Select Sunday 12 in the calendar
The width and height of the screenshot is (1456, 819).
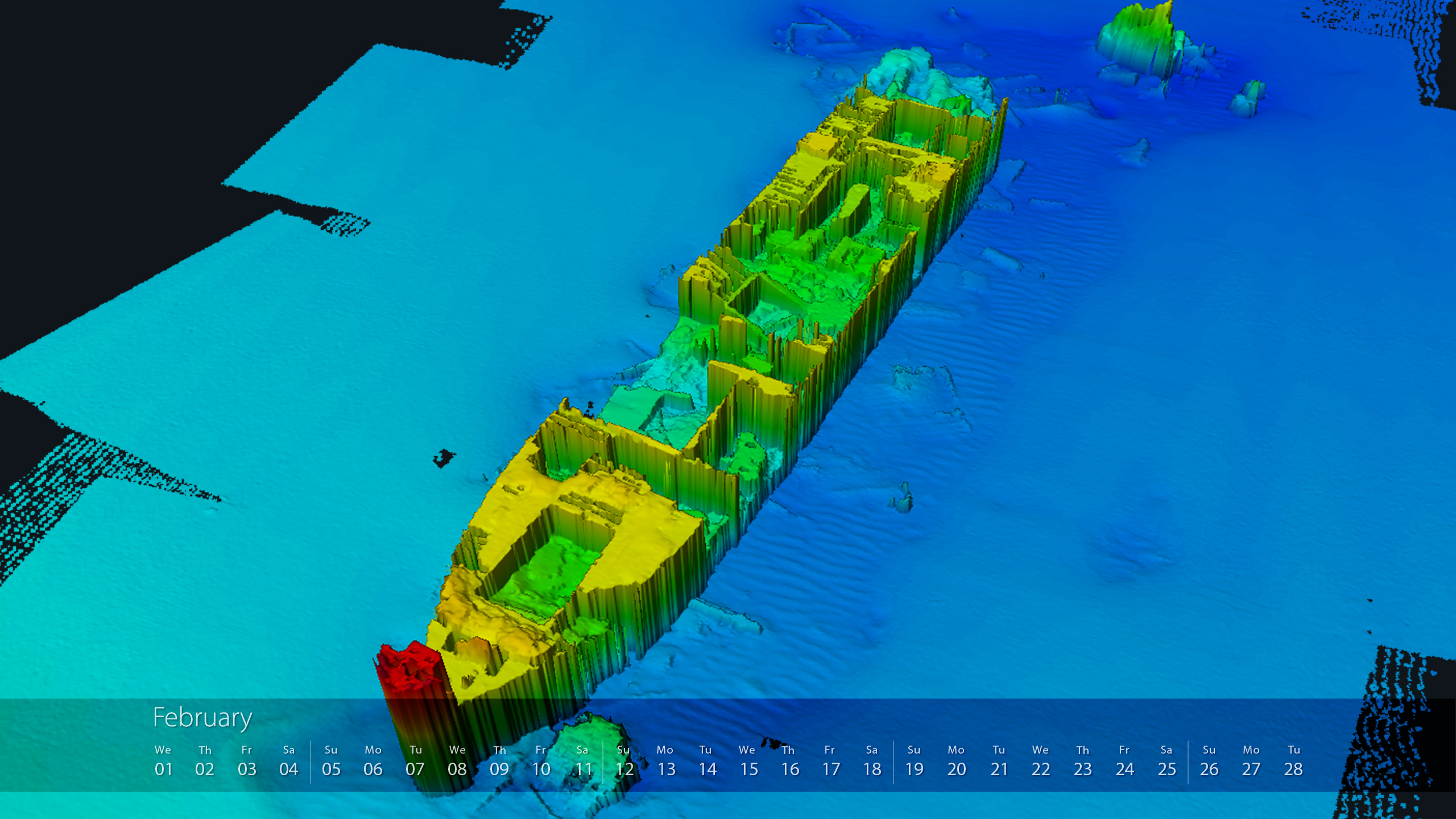coord(624,761)
